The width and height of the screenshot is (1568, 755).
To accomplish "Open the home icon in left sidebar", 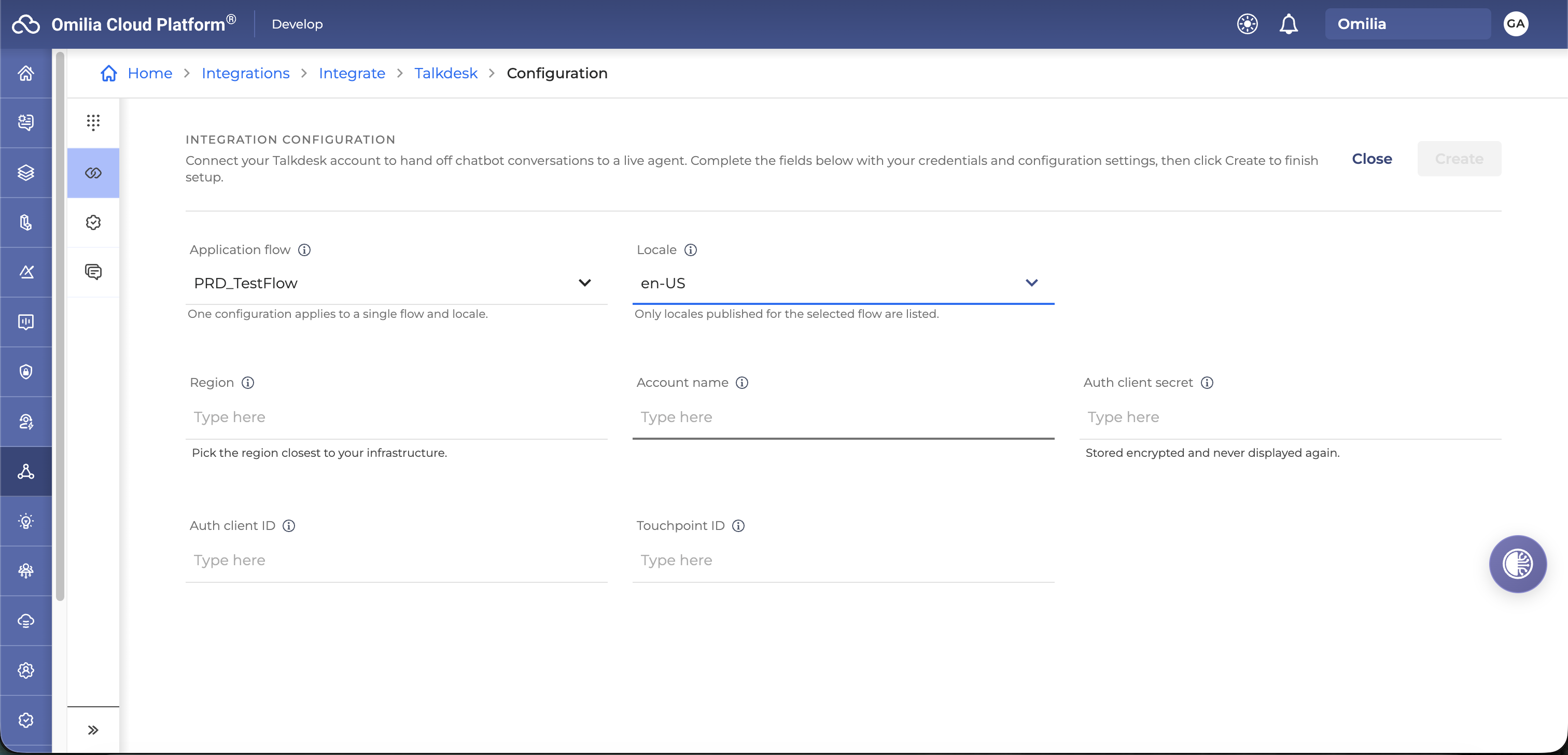I will 25,74.
